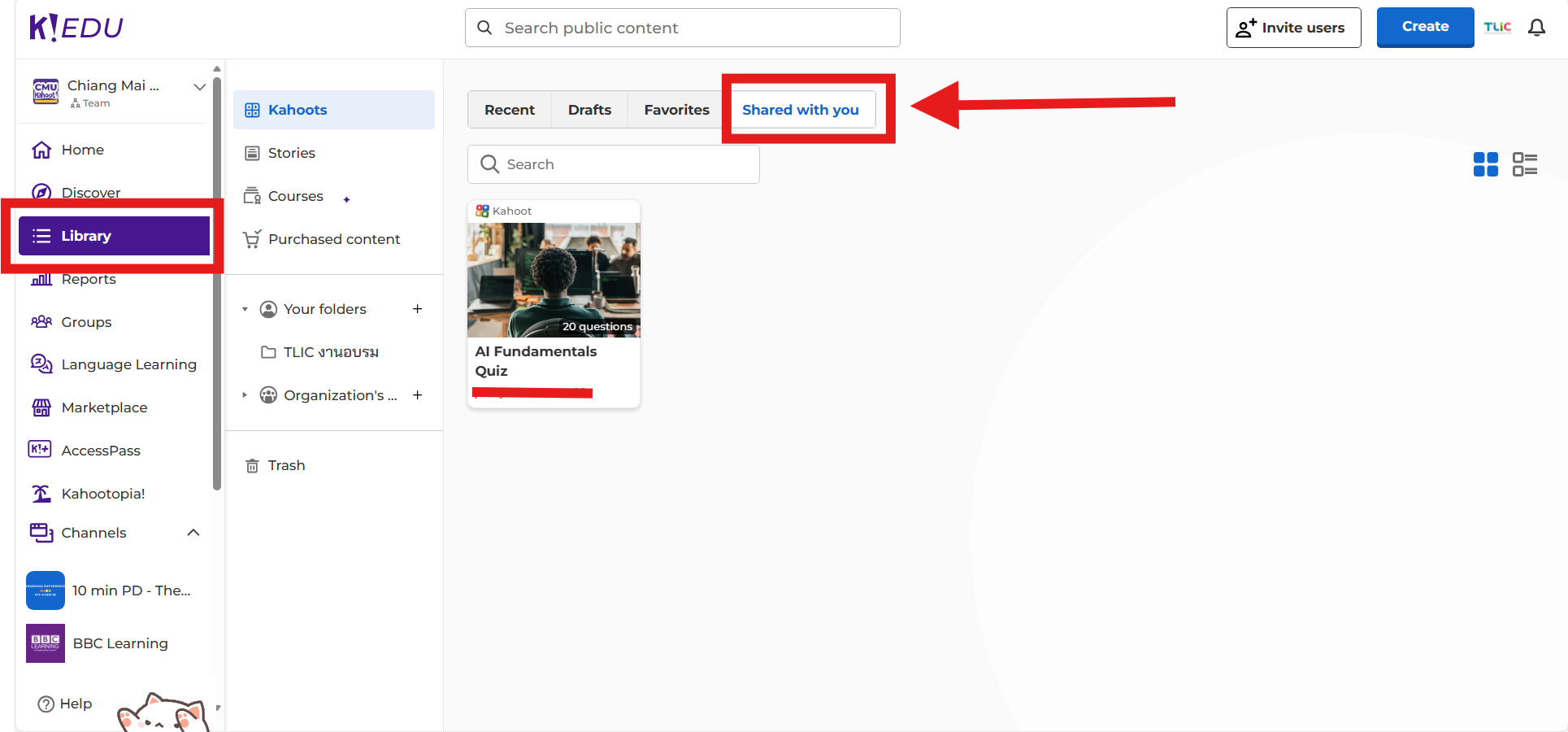Expand the Chiang Mai team dropdown
Image resolution: width=1568 pixels, height=732 pixels.
point(199,87)
